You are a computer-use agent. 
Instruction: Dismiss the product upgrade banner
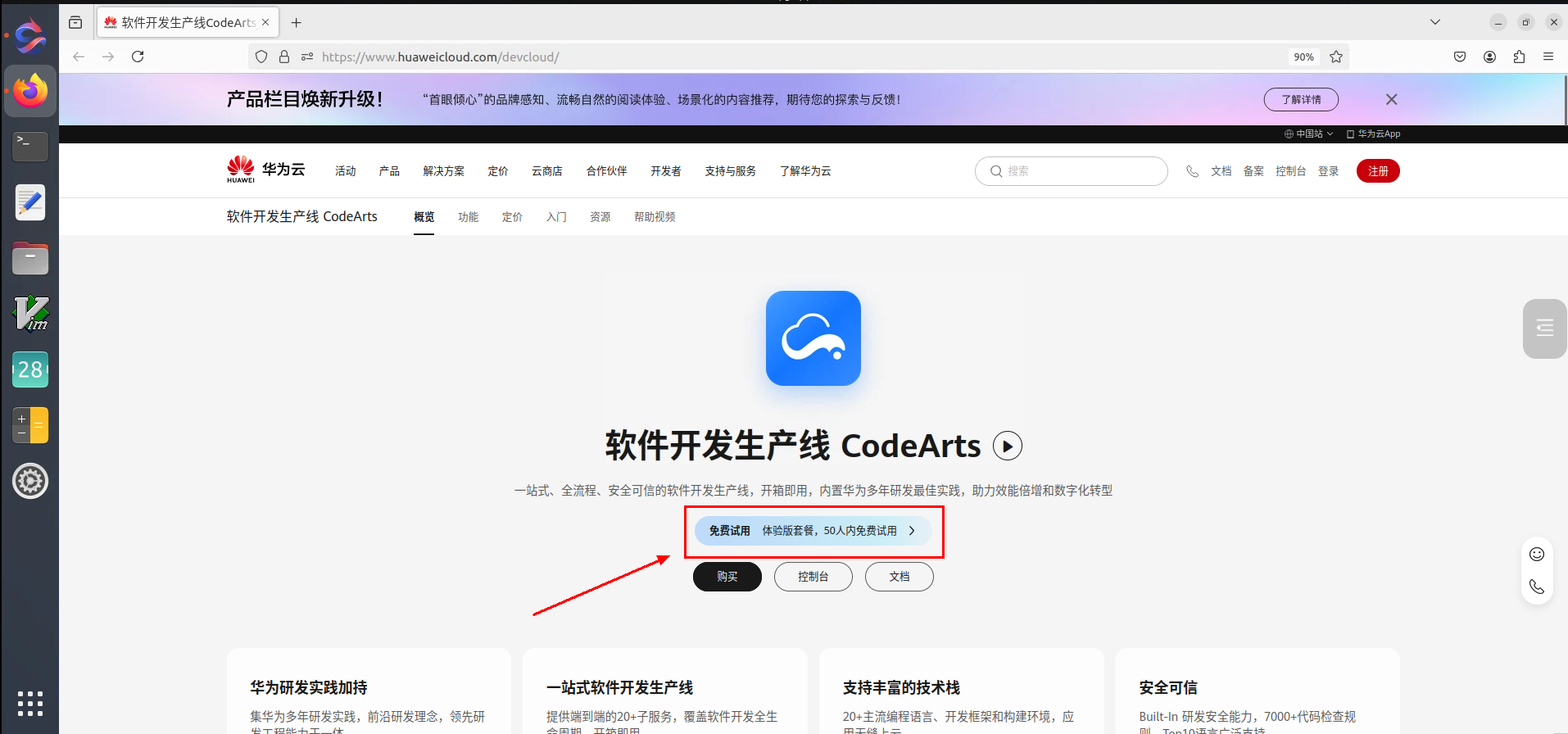coord(1391,99)
